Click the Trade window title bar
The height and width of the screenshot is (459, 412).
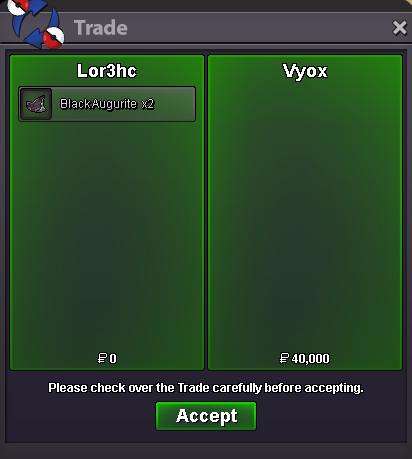206,28
